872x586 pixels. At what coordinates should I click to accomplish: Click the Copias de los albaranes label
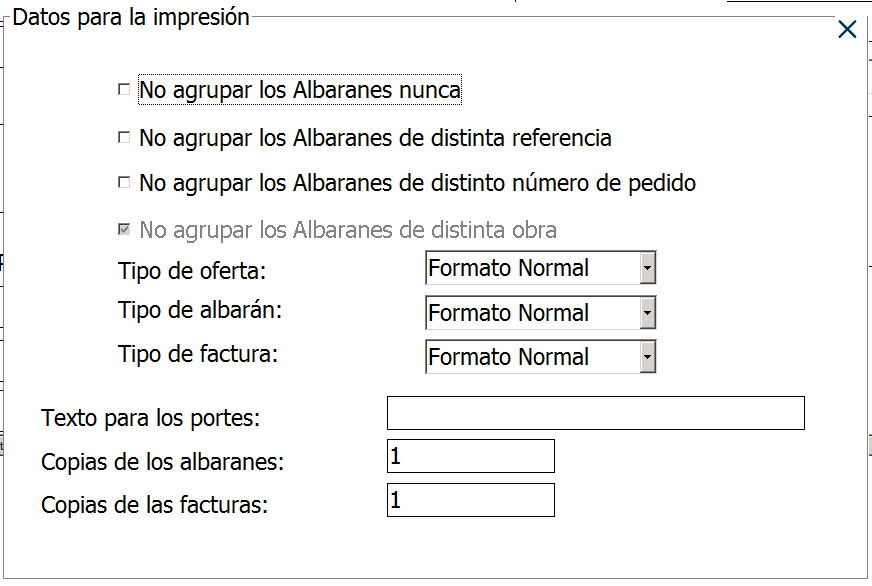(163, 462)
